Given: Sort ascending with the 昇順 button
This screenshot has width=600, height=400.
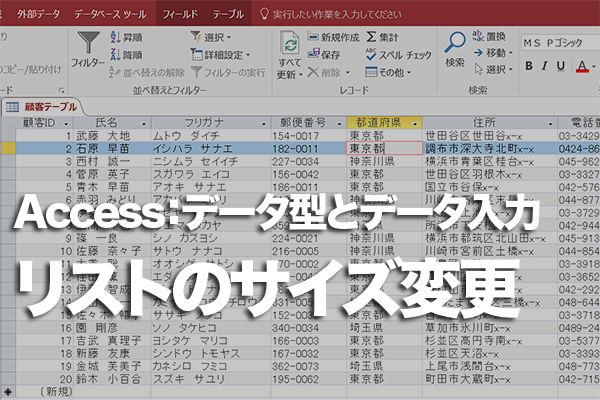Looking at the screenshot, I should tap(126, 37).
